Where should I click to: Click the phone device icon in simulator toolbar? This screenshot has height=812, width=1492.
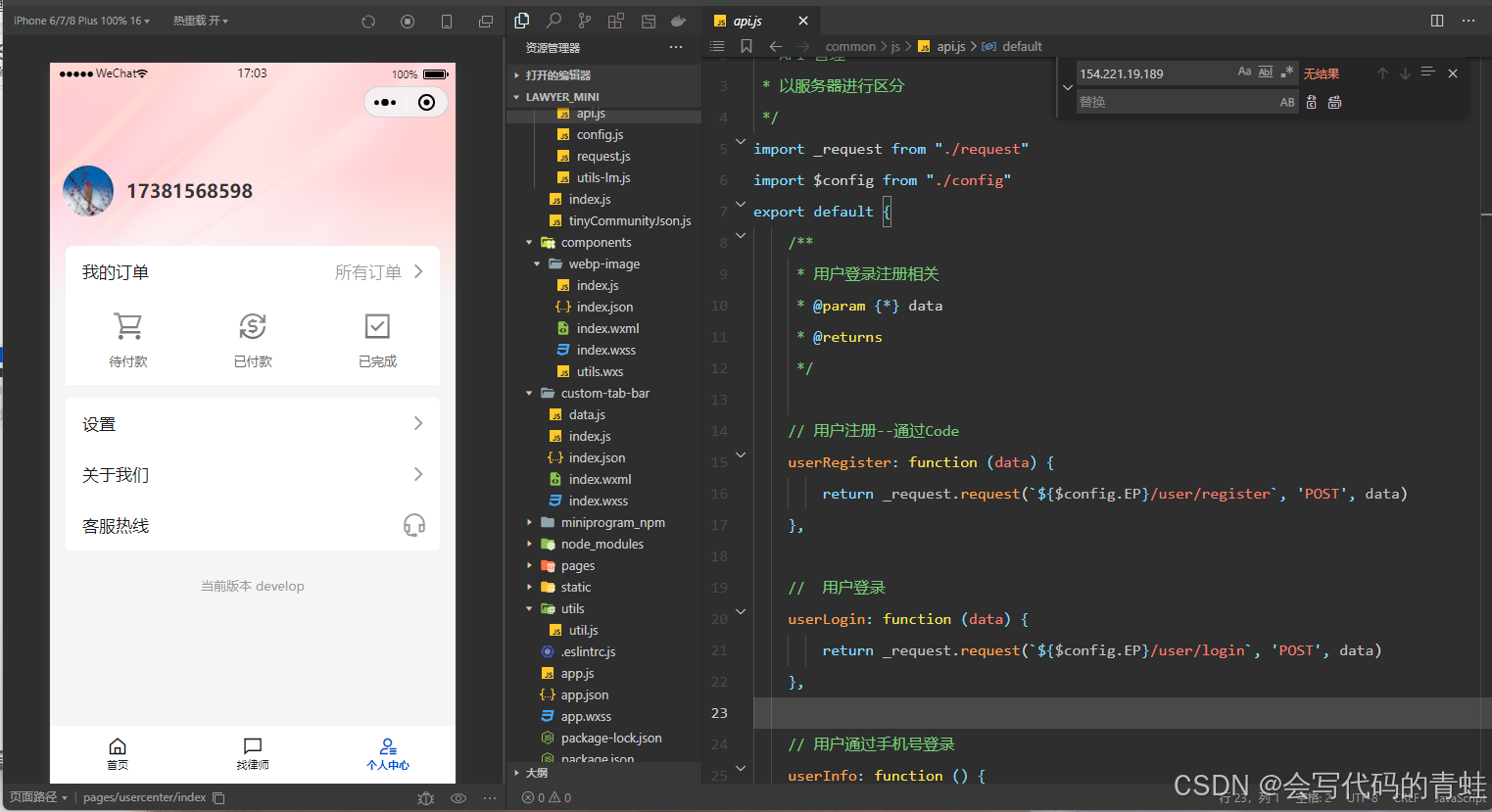[447, 21]
